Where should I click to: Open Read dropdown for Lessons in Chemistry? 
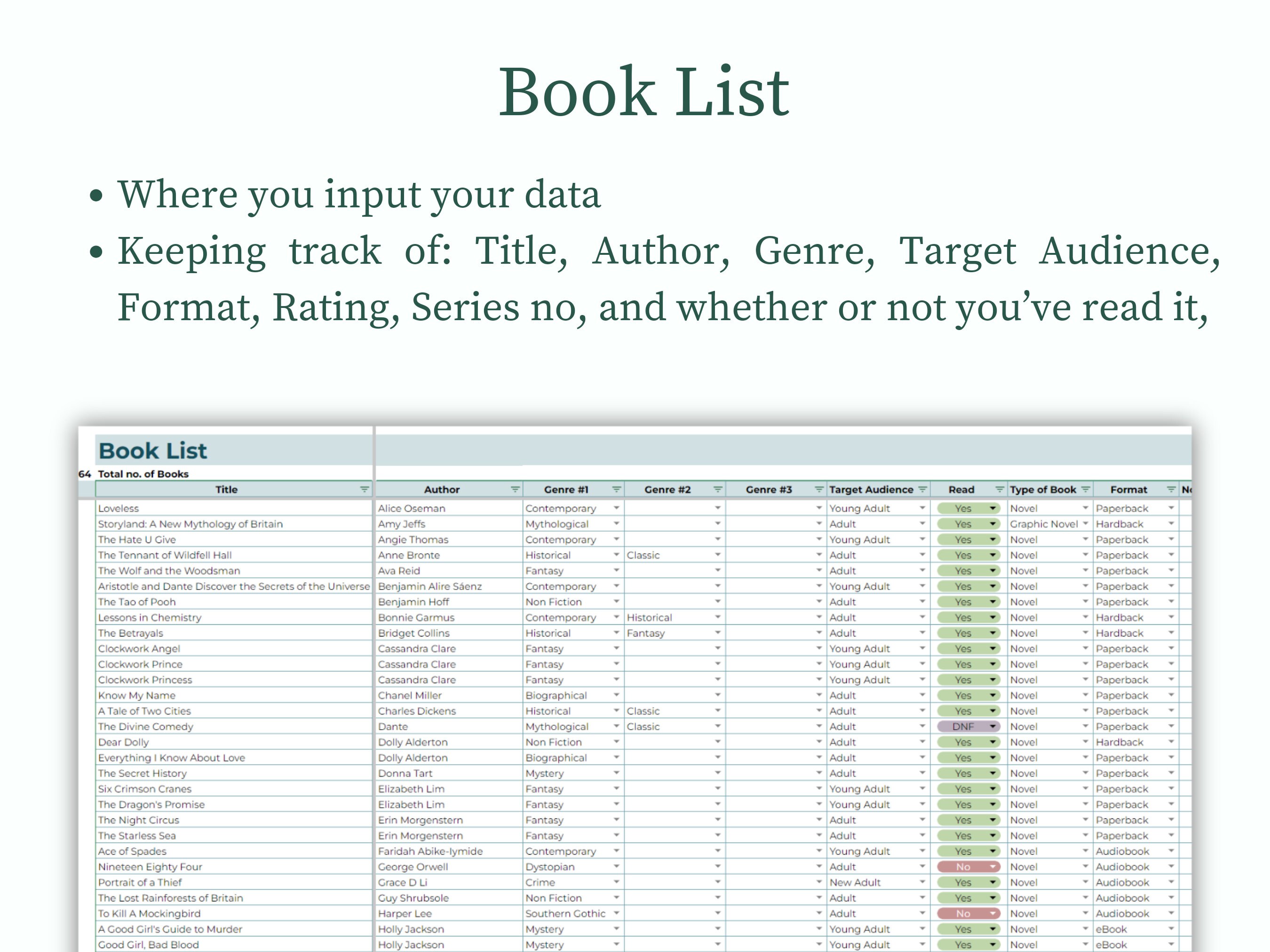(x=992, y=617)
